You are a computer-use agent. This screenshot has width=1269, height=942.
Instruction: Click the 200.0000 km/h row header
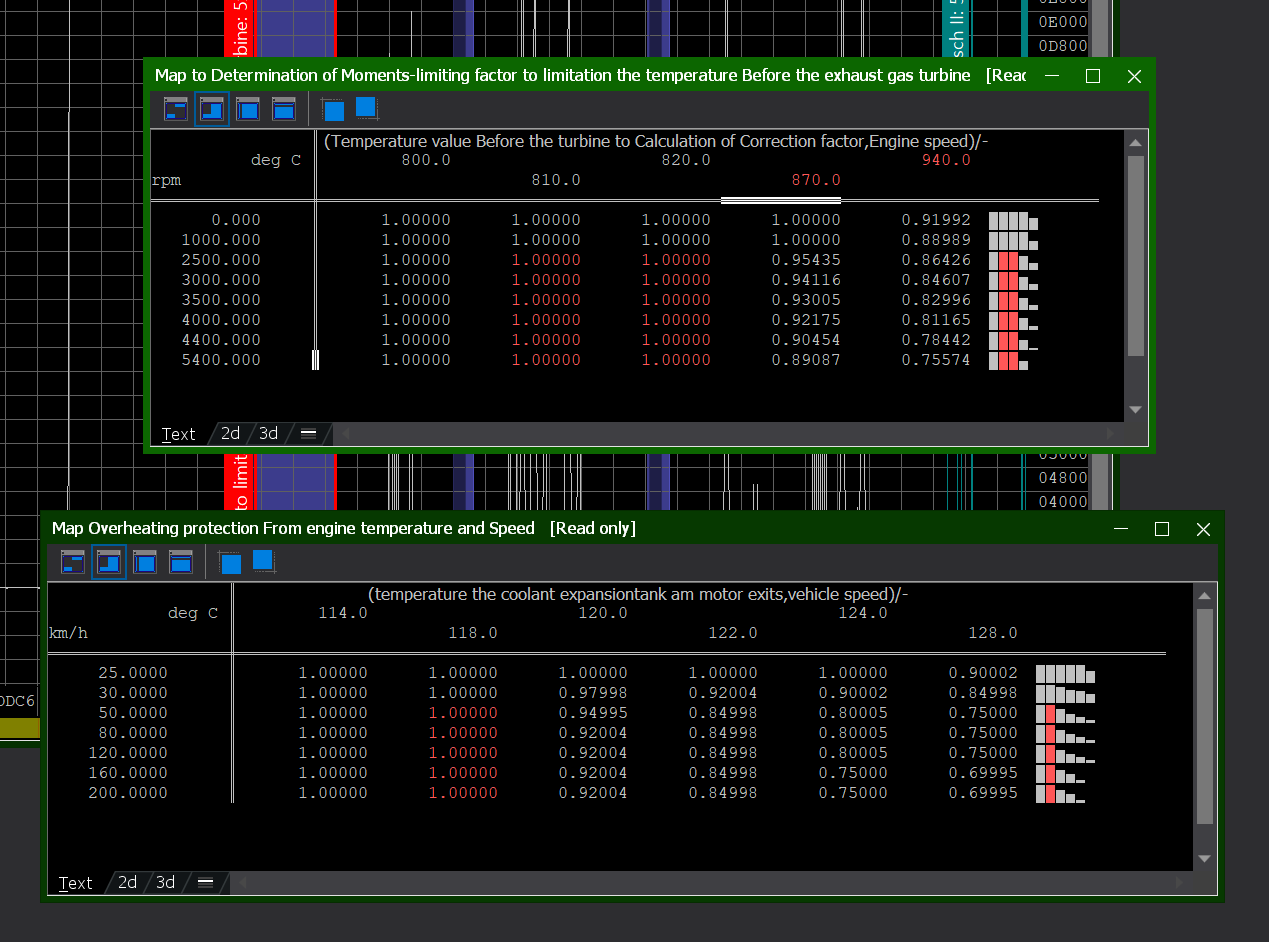[128, 793]
